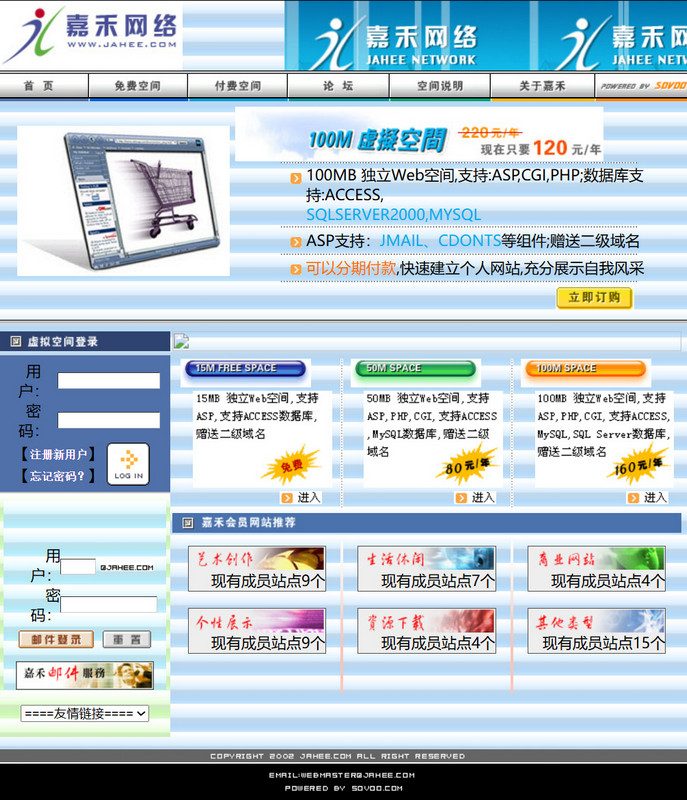Click the Jahee logo at top left
This screenshot has height=800, width=687.
pos(91,35)
